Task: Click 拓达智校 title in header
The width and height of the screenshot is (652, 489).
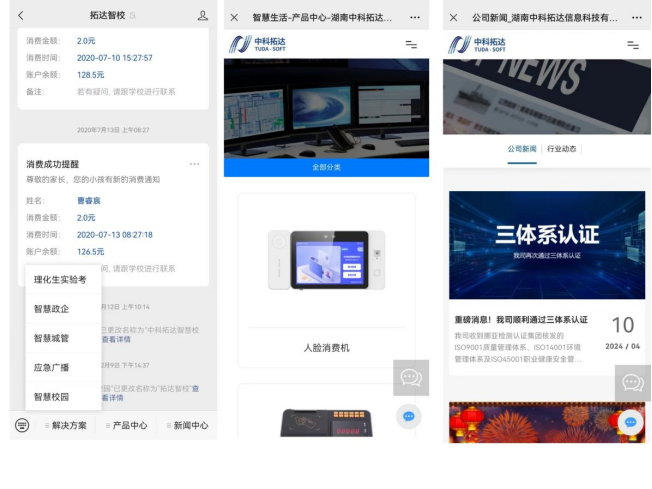Action: click(108, 15)
